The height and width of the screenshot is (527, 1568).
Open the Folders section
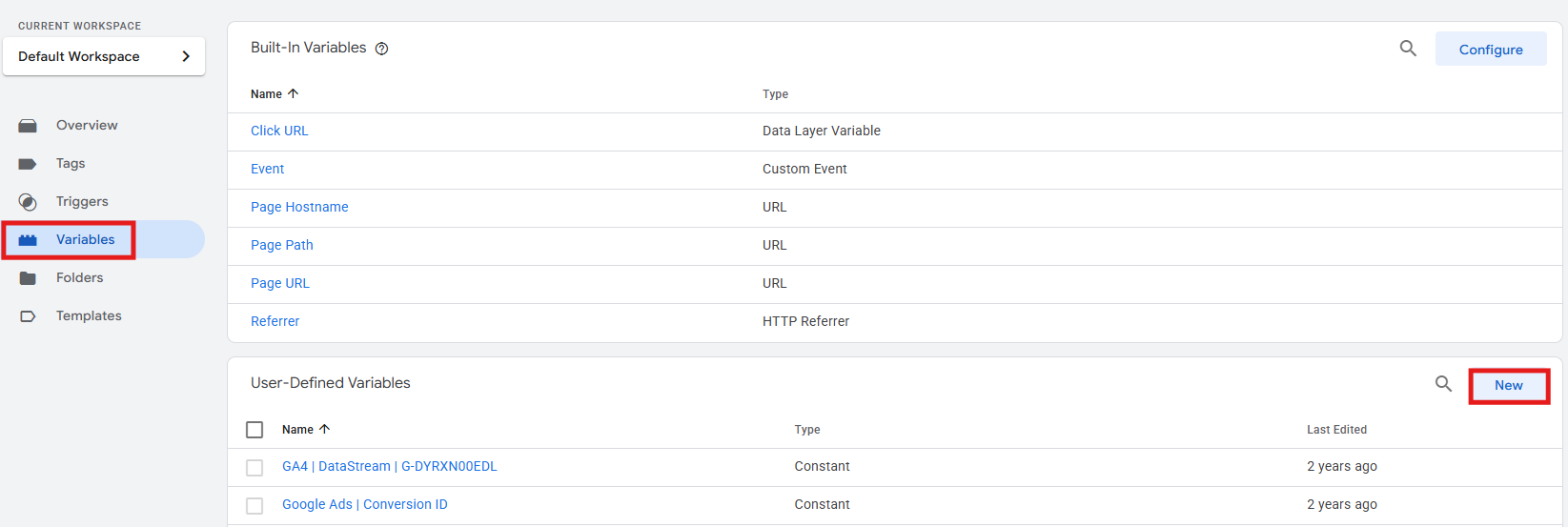79,277
